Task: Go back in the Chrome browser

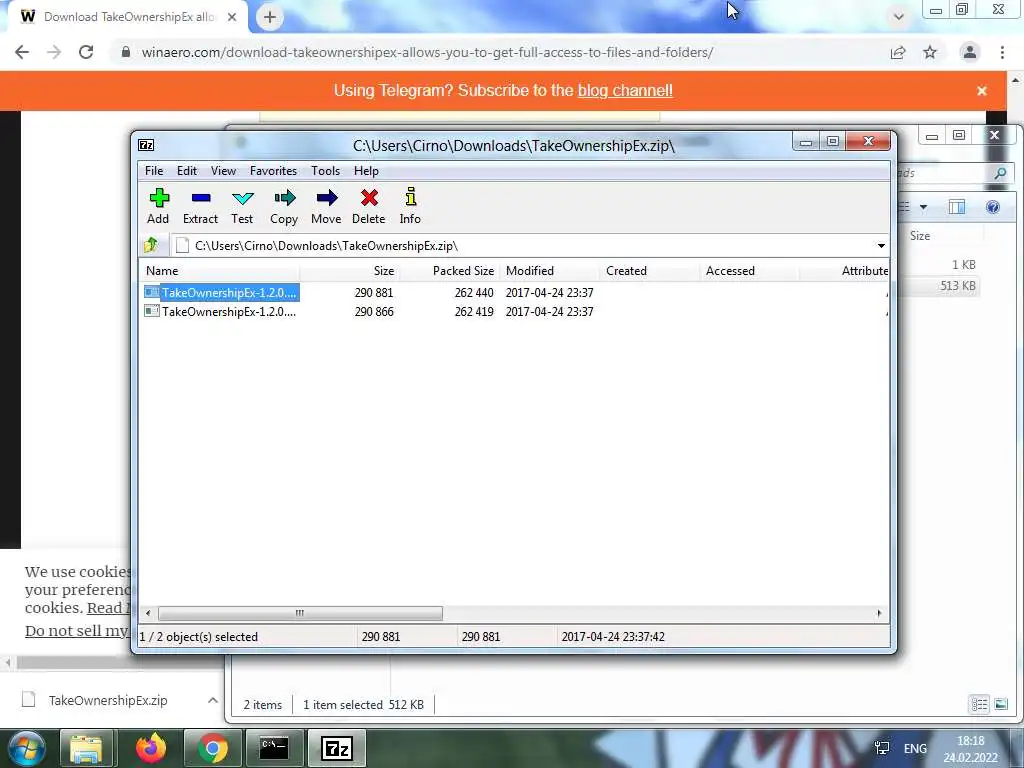Action: tap(22, 52)
